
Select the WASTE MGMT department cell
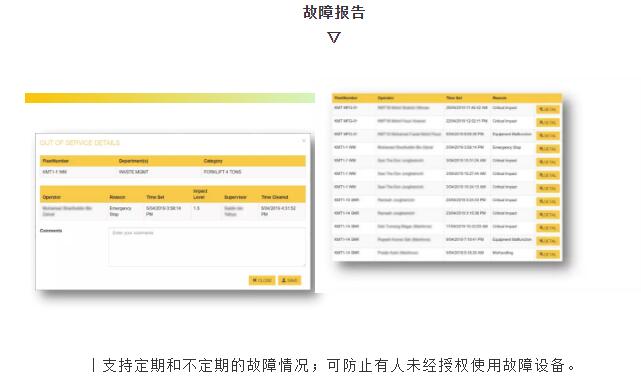tap(134, 172)
